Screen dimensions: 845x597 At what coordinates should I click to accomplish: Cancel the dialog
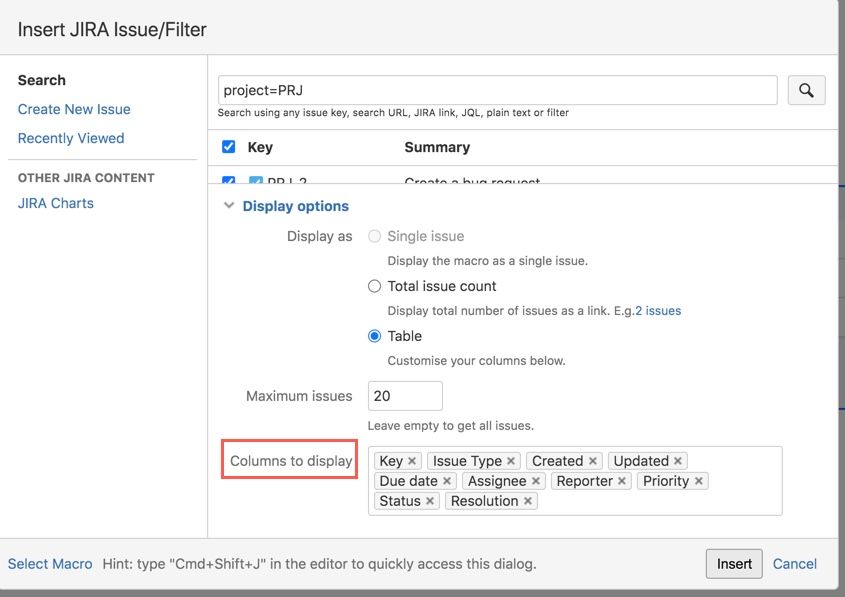pyautogui.click(x=794, y=564)
